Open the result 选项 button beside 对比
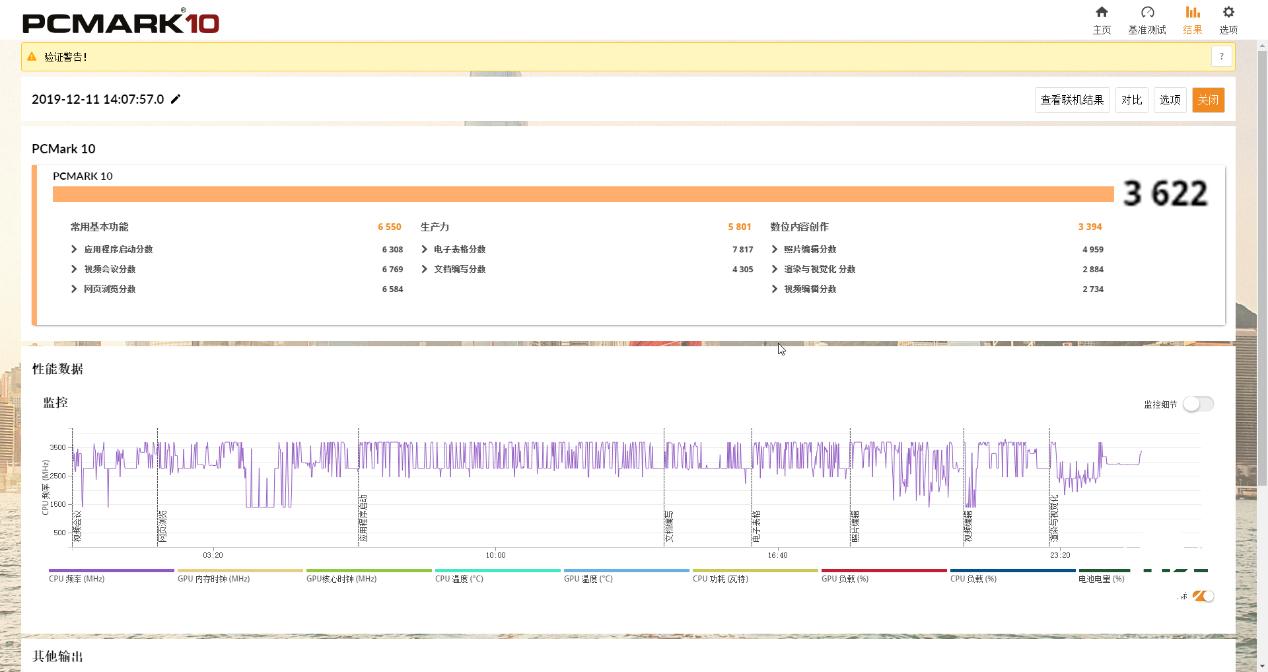The width and height of the screenshot is (1268, 672). 1170,100
